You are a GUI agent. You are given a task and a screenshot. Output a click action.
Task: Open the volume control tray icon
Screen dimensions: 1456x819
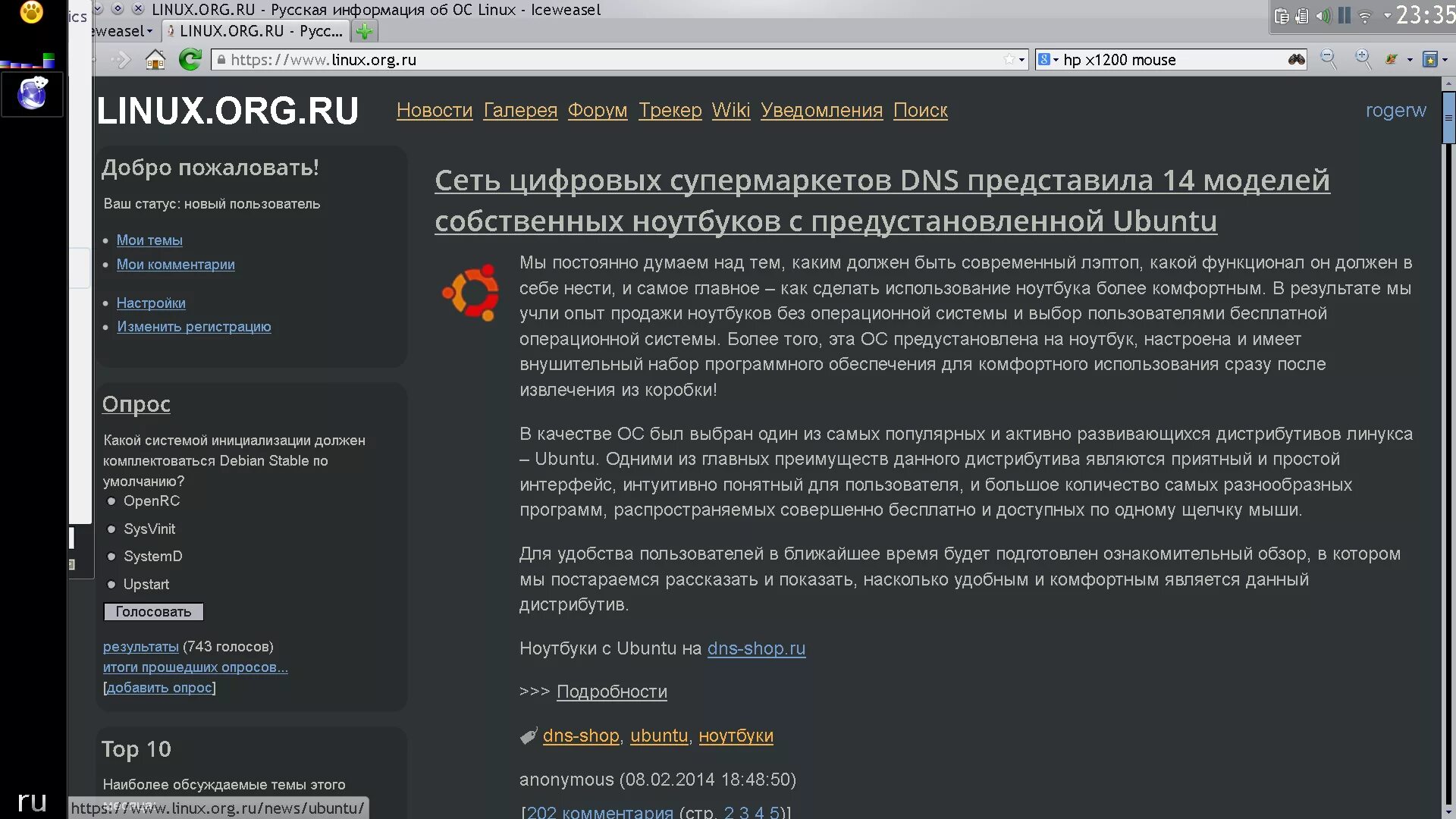pos(1323,16)
